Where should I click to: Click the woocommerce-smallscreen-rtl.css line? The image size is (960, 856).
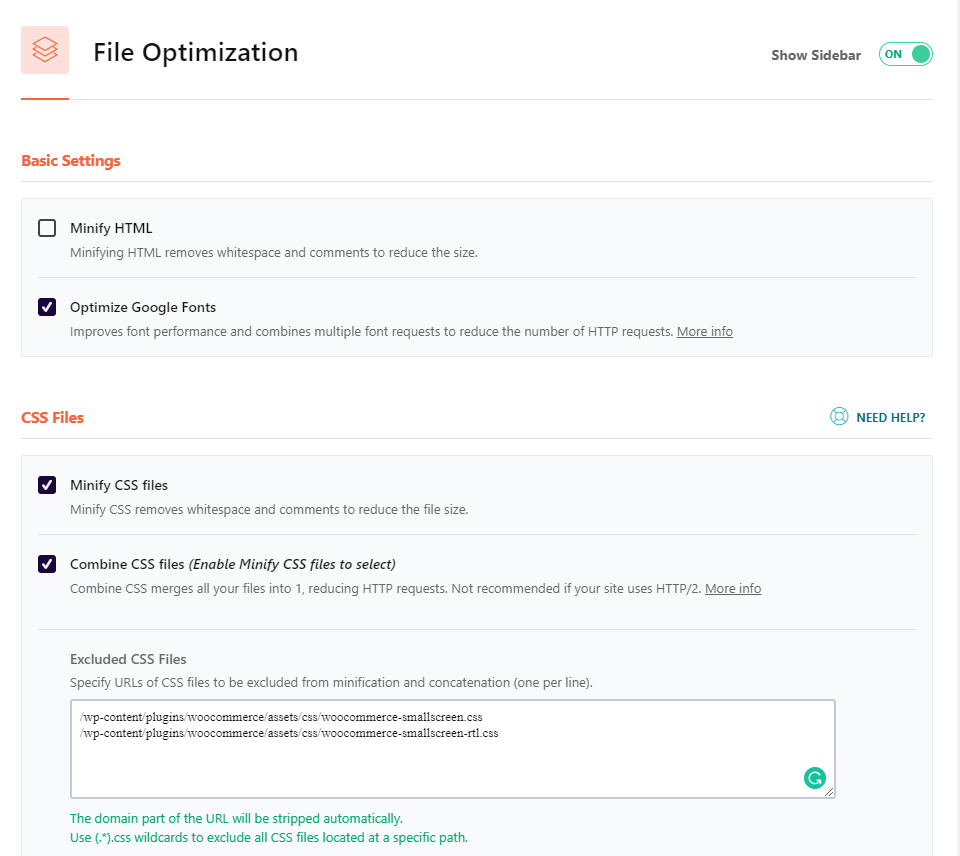pos(289,733)
